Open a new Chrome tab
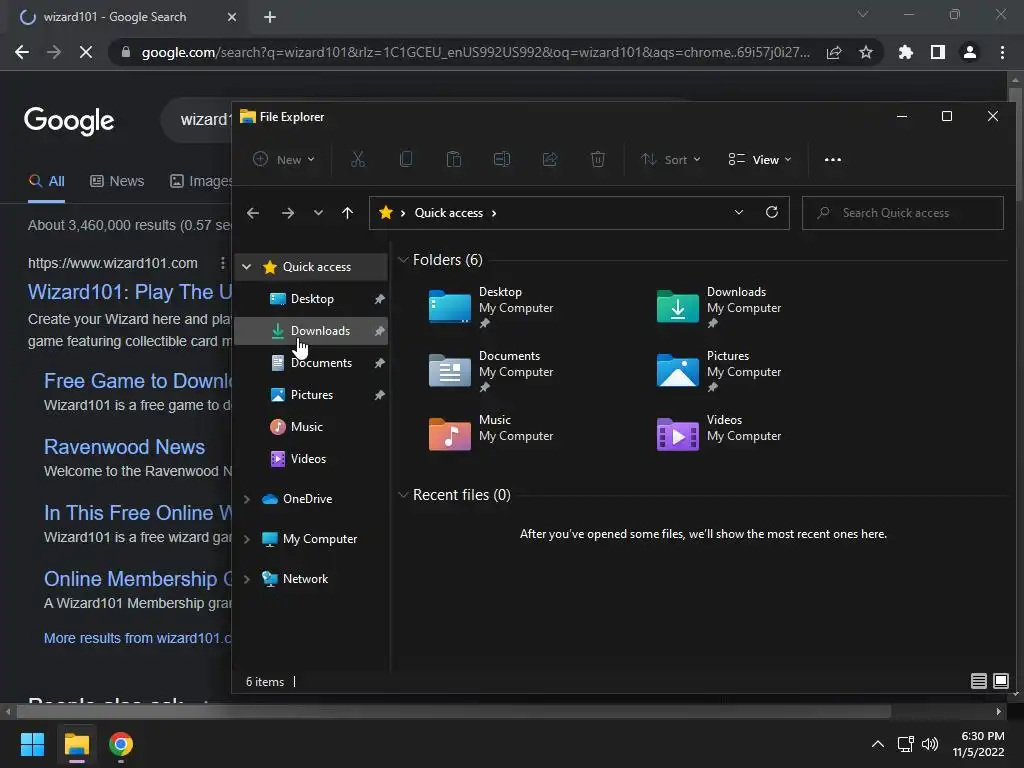Screen dimensions: 1024x768 coord(270,17)
